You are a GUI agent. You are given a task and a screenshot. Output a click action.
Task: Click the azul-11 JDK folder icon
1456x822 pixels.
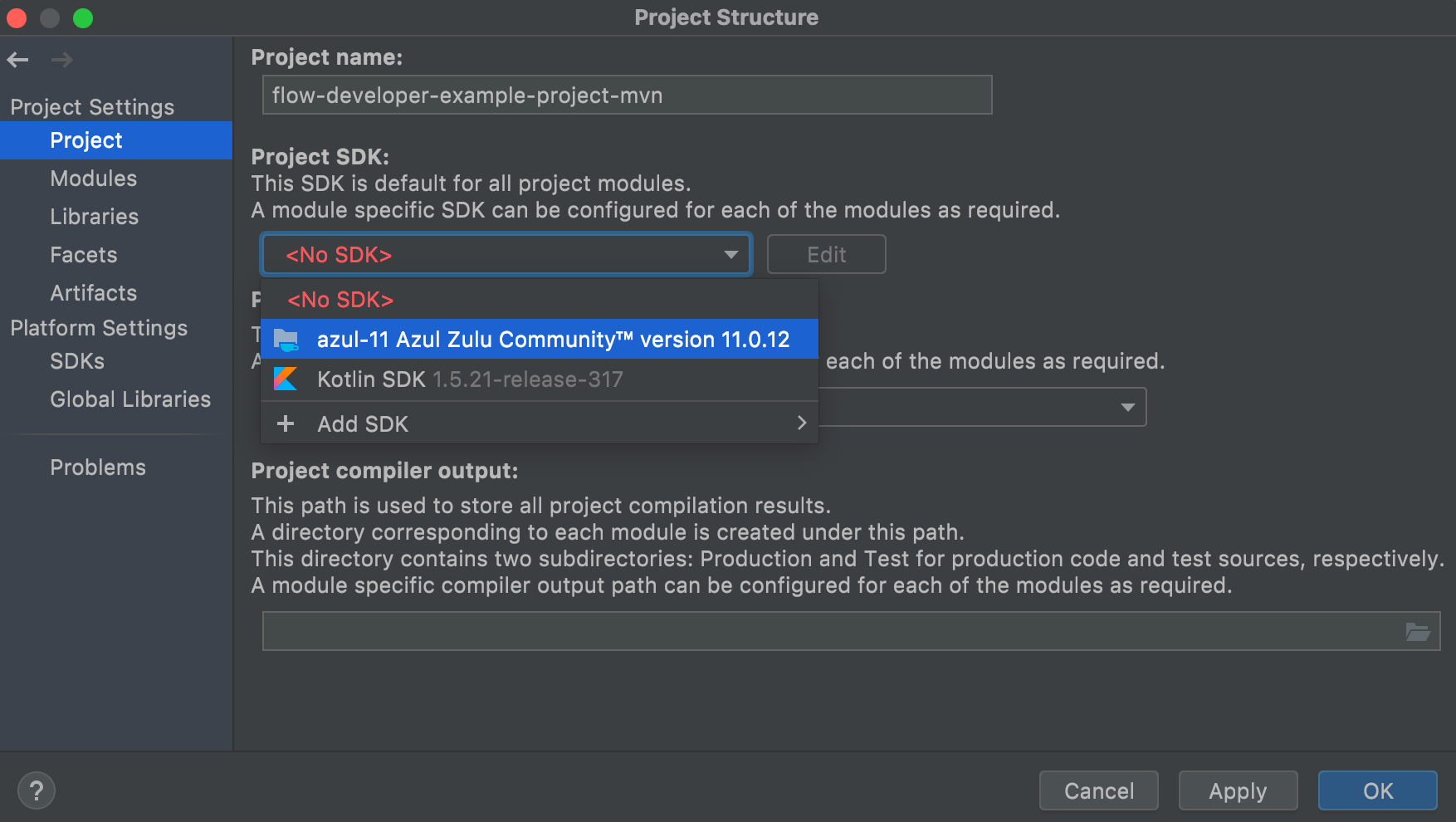286,340
